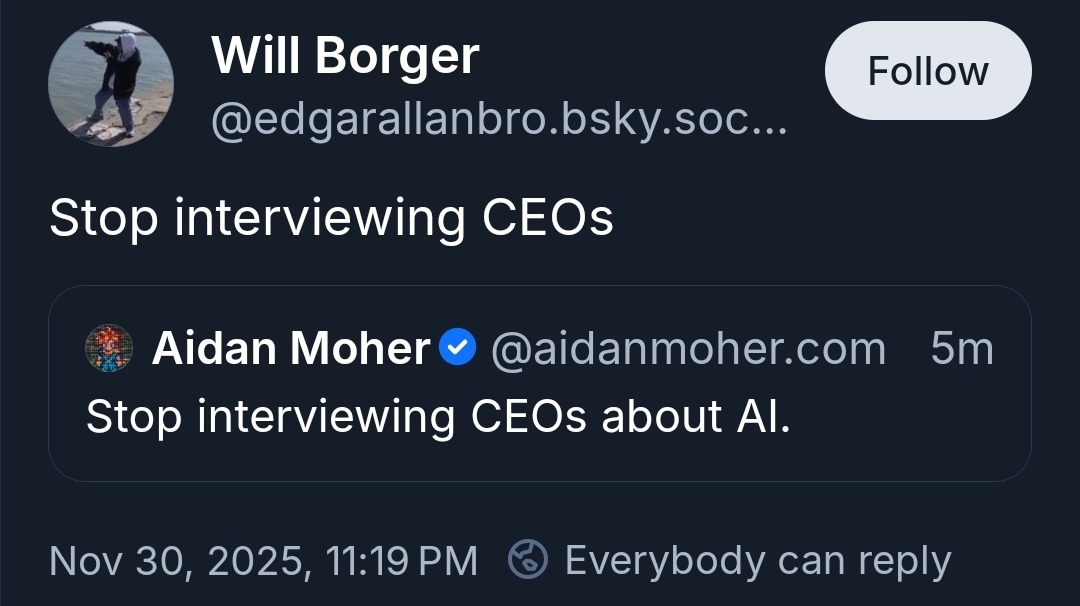1080x606 pixels.
Task: Open Will Borger's profile avatar
Action: coord(111,84)
